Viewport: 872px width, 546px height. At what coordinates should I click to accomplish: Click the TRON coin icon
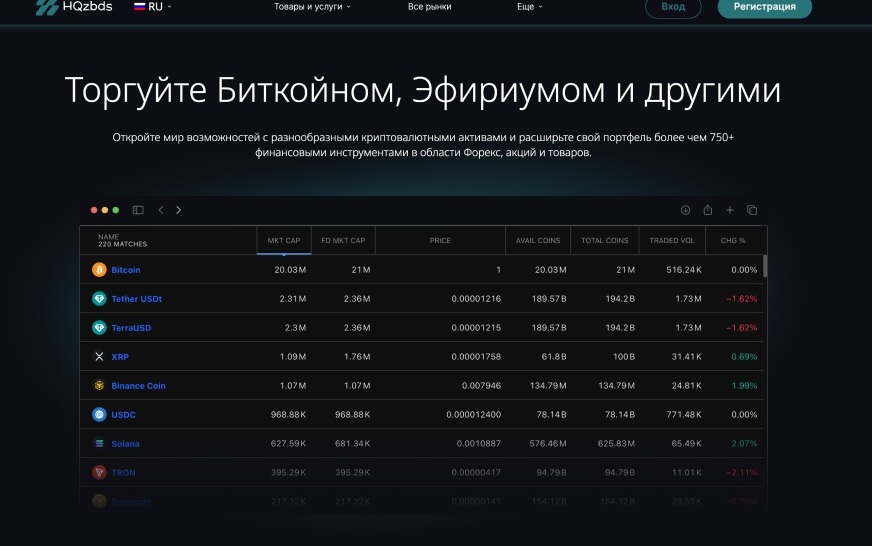coord(99,472)
